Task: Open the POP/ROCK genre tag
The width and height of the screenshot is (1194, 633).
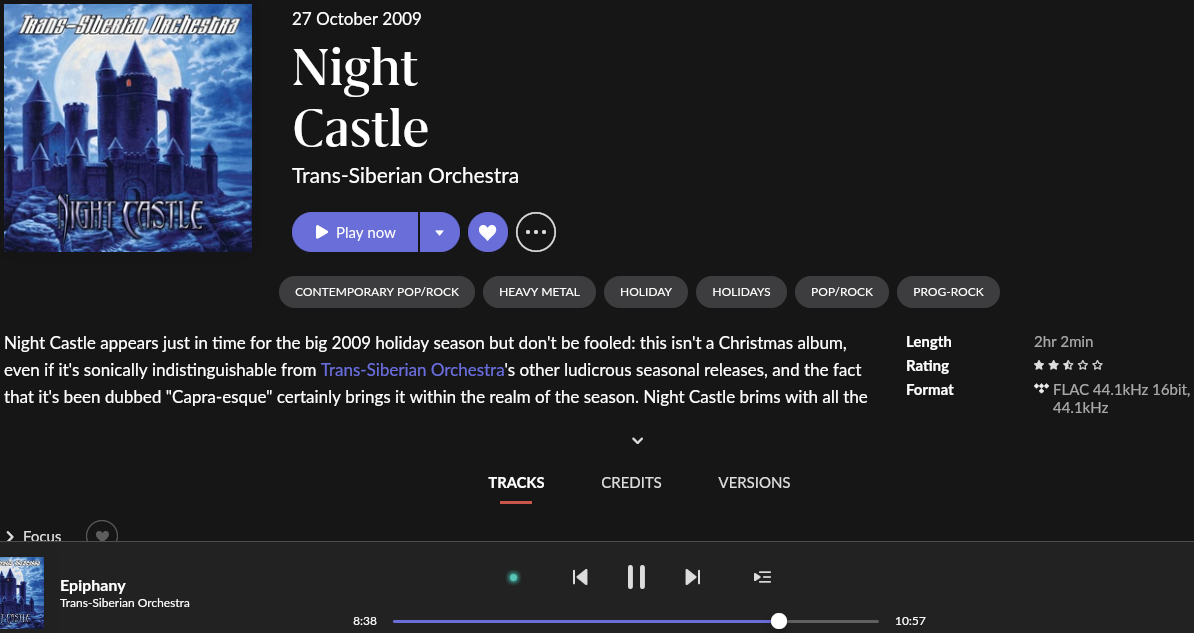Action: pos(841,292)
